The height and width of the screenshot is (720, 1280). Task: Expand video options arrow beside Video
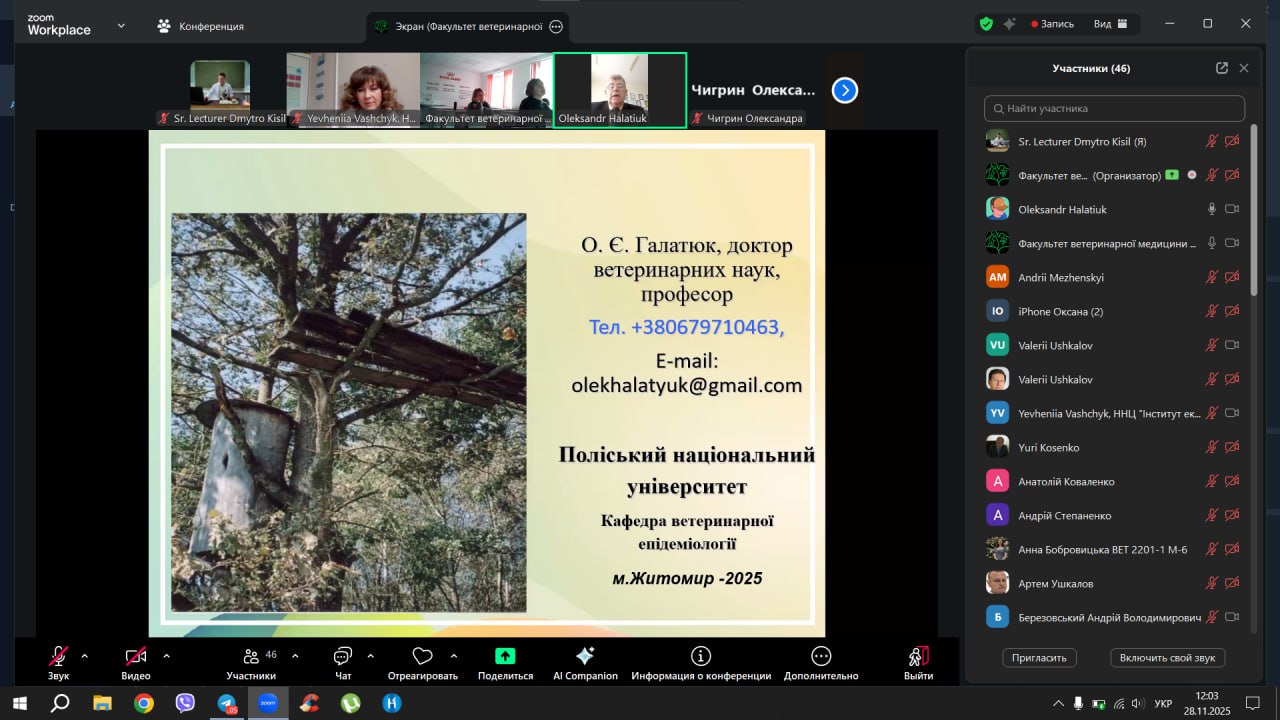coord(166,656)
